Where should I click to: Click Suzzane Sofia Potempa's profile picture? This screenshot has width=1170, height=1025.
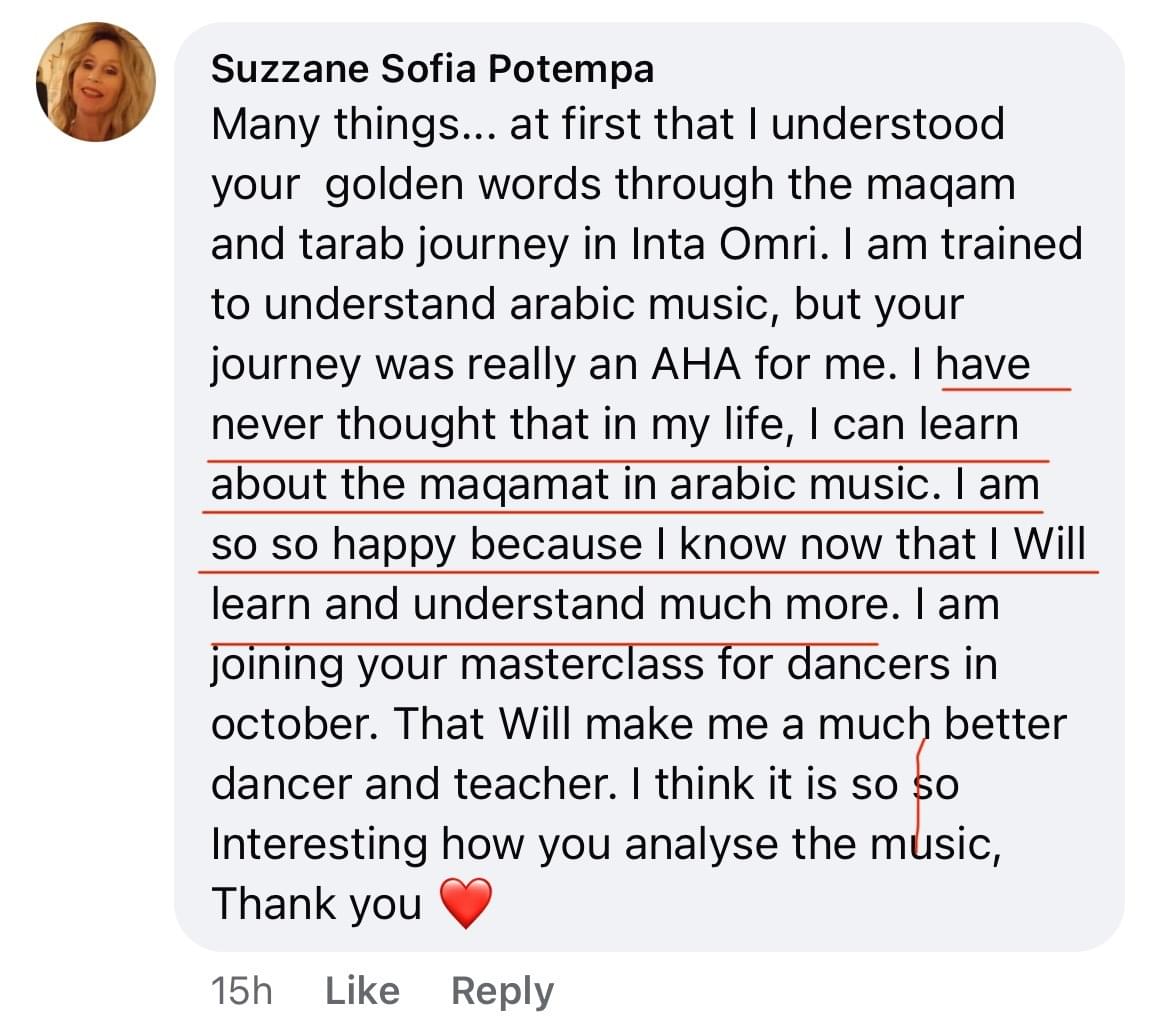point(96,82)
